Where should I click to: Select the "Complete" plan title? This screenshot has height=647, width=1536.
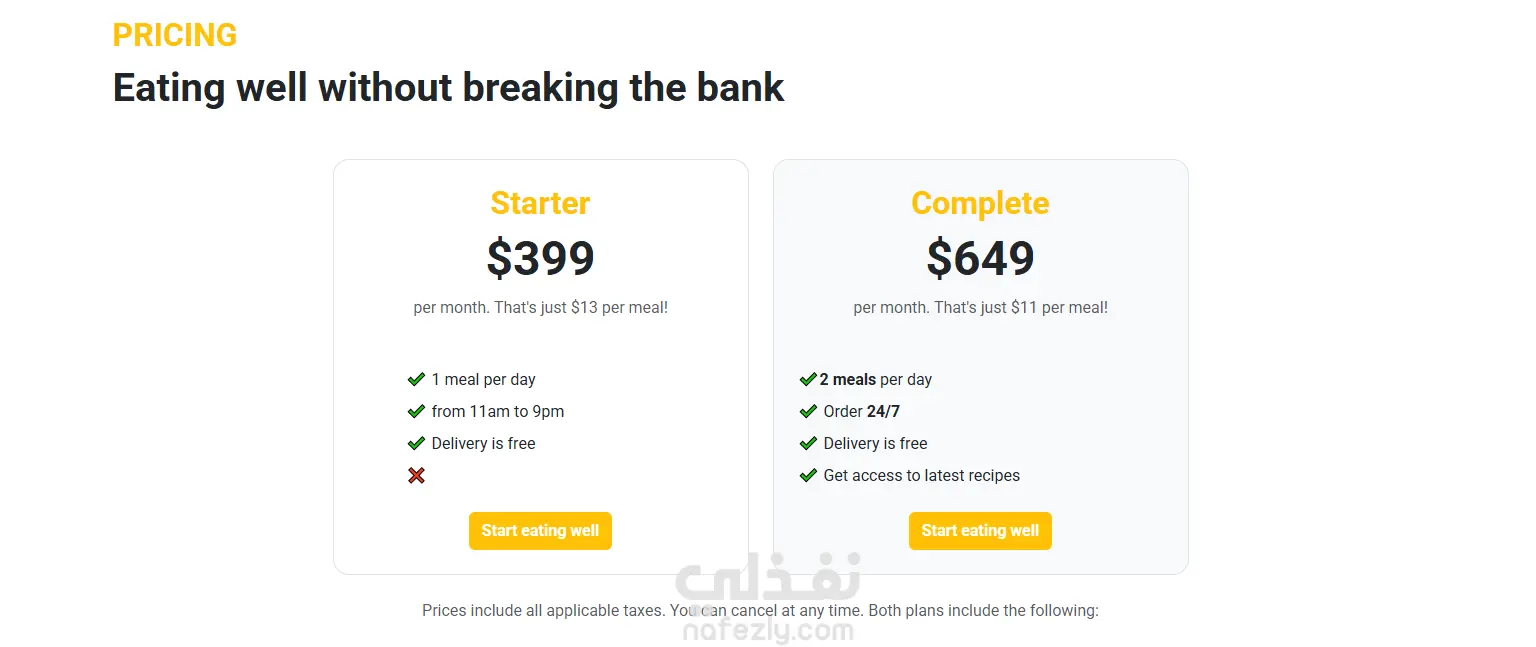tap(980, 203)
